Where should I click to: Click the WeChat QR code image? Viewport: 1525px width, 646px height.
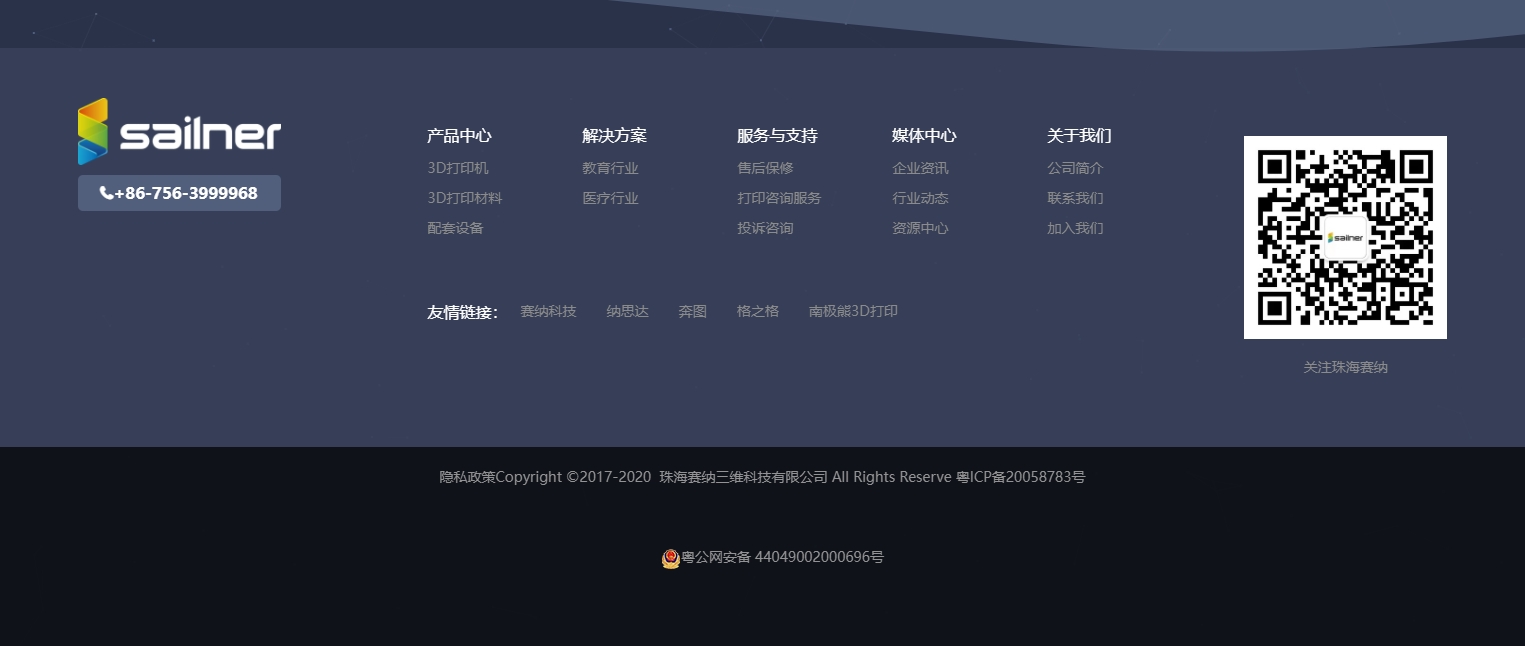pyautogui.click(x=1345, y=237)
